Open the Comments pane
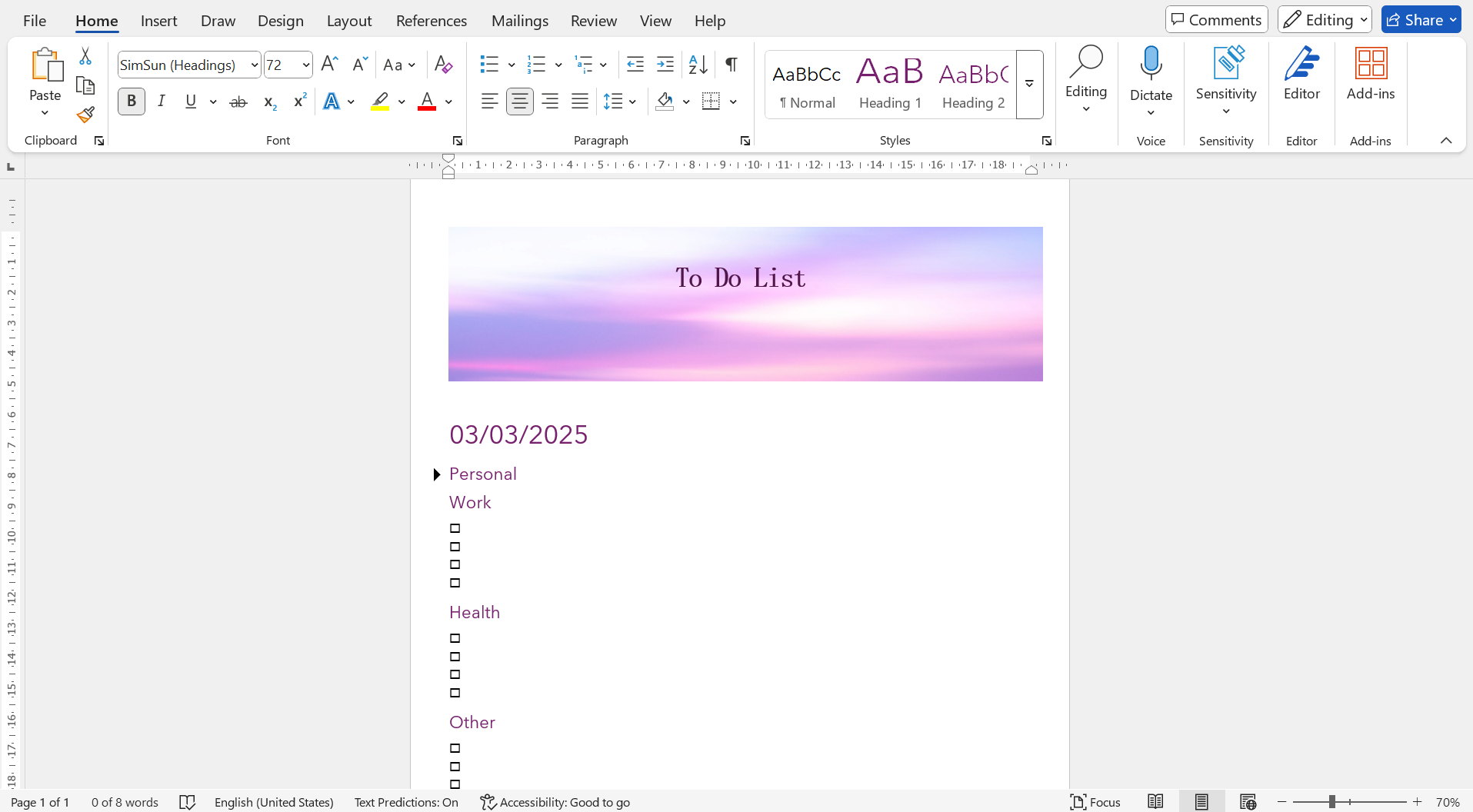 tap(1216, 20)
